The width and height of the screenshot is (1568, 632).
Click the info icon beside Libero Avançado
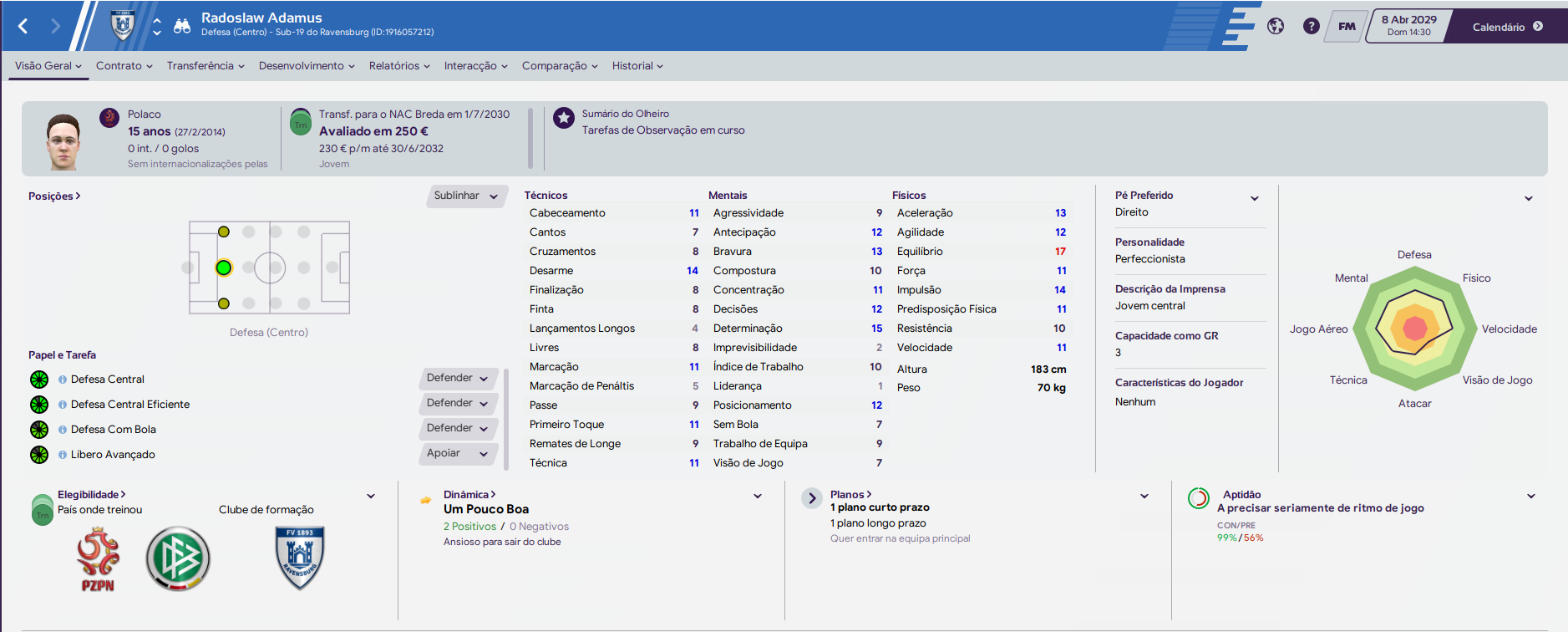[x=63, y=455]
